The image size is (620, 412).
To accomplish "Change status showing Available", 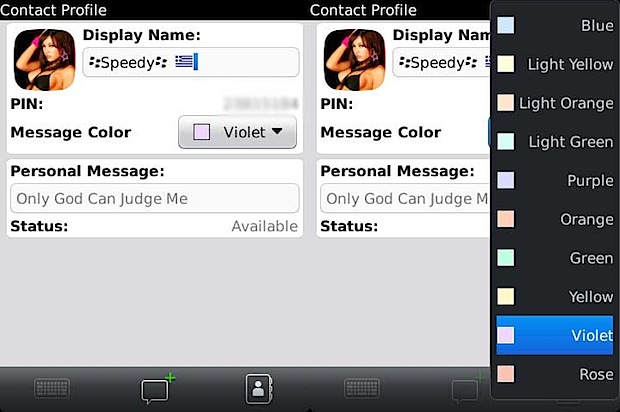I will (265, 226).
